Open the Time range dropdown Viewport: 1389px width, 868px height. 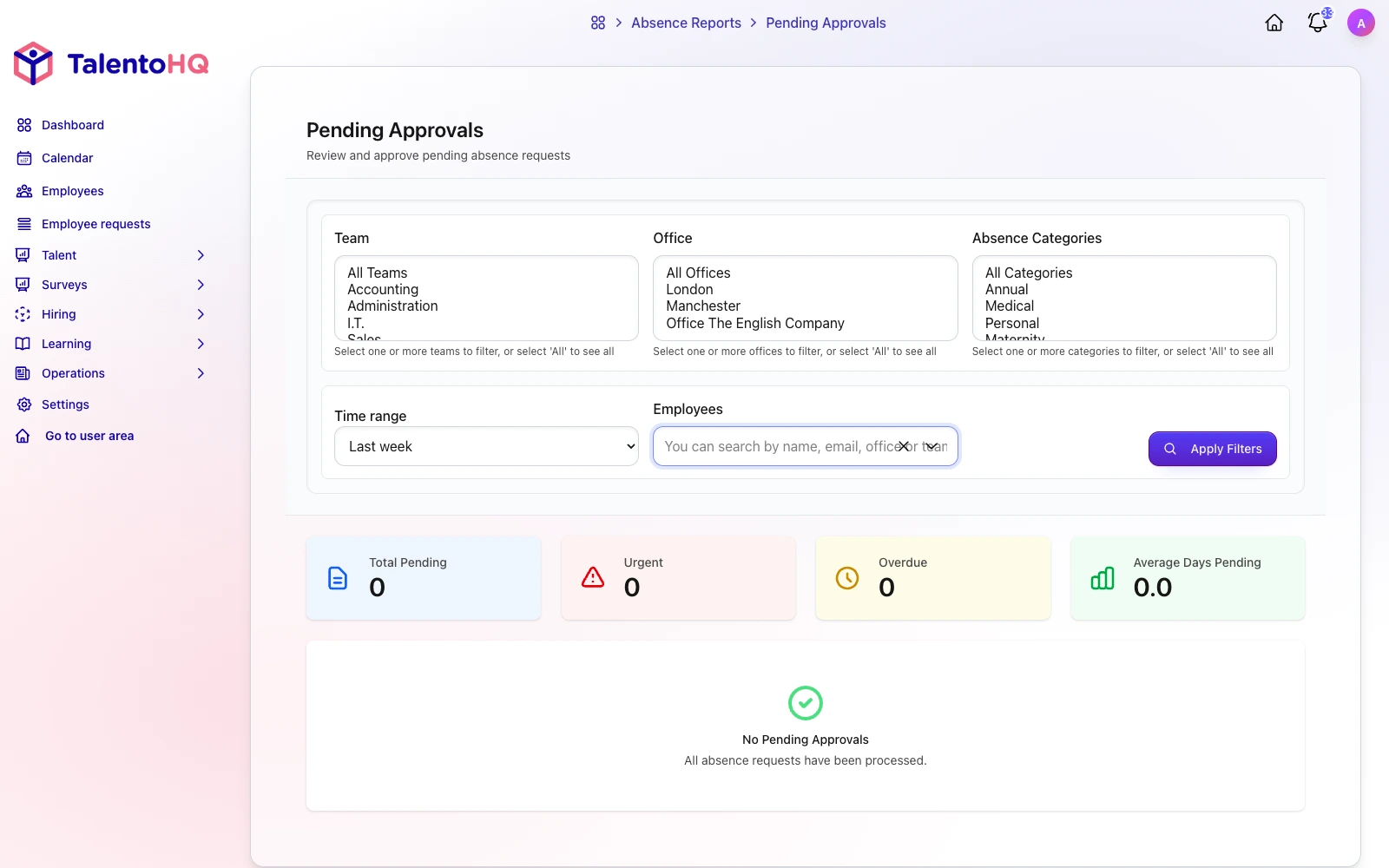tap(486, 446)
